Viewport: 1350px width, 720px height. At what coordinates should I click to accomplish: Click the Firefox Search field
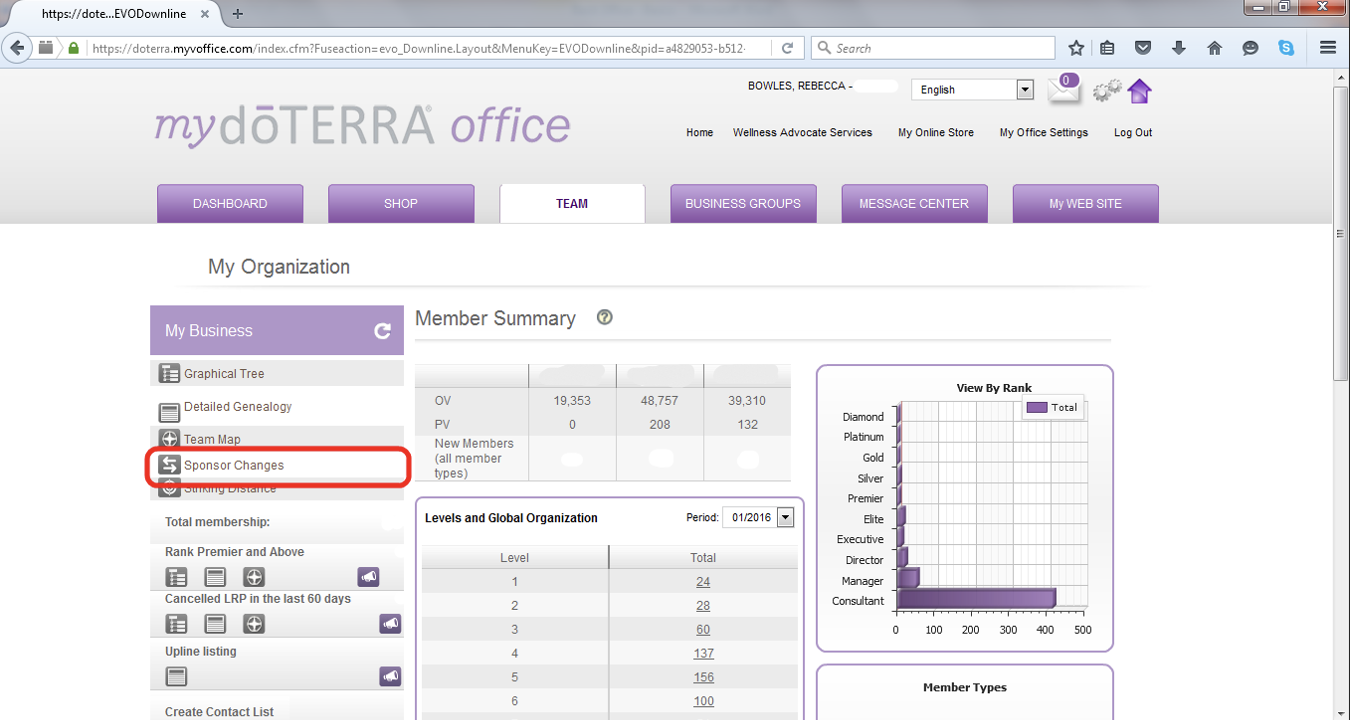[933, 48]
